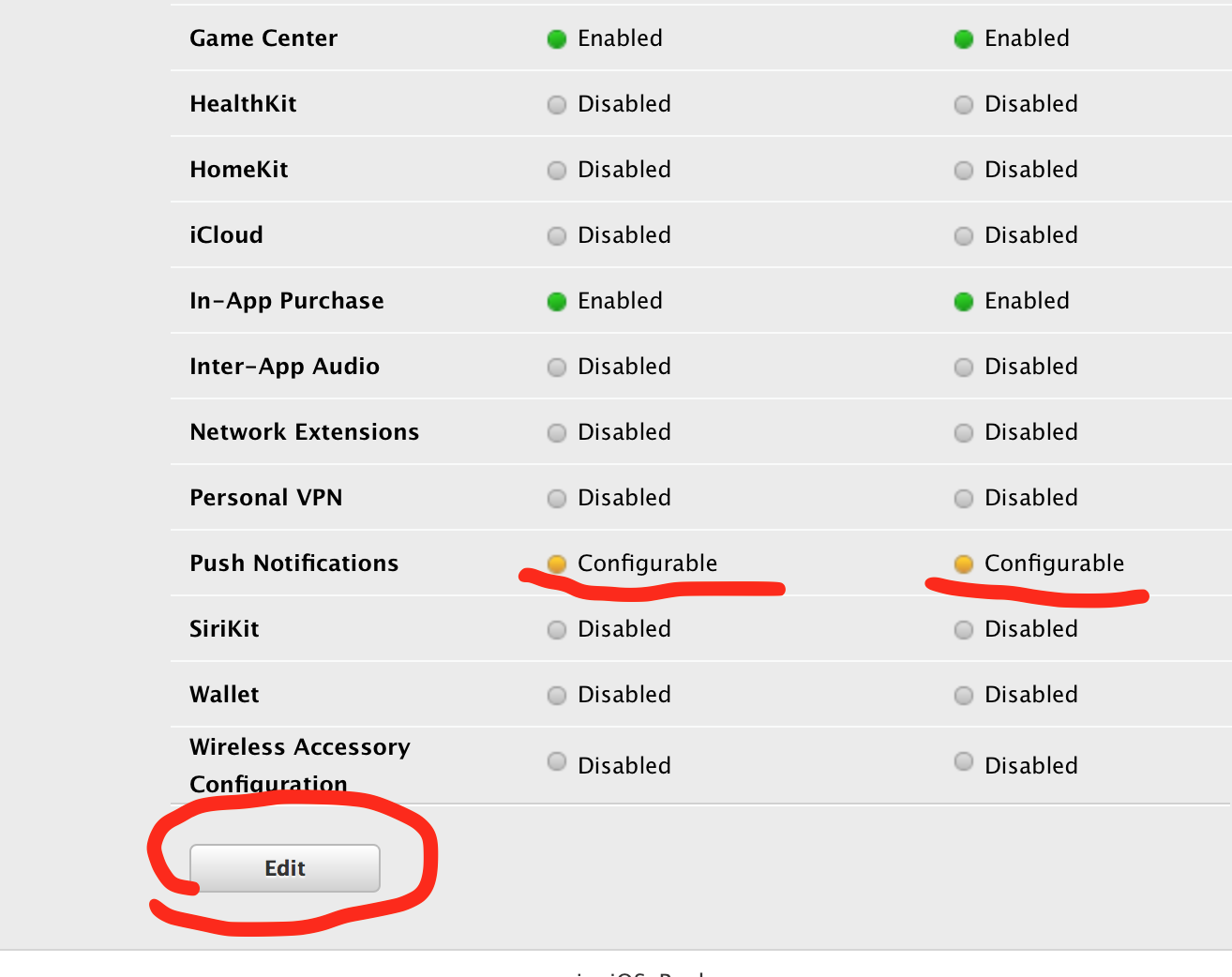Screen dimensions: 1232x977
Task: Click HealthKit's gray dot in first status column
Action: (557, 105)
